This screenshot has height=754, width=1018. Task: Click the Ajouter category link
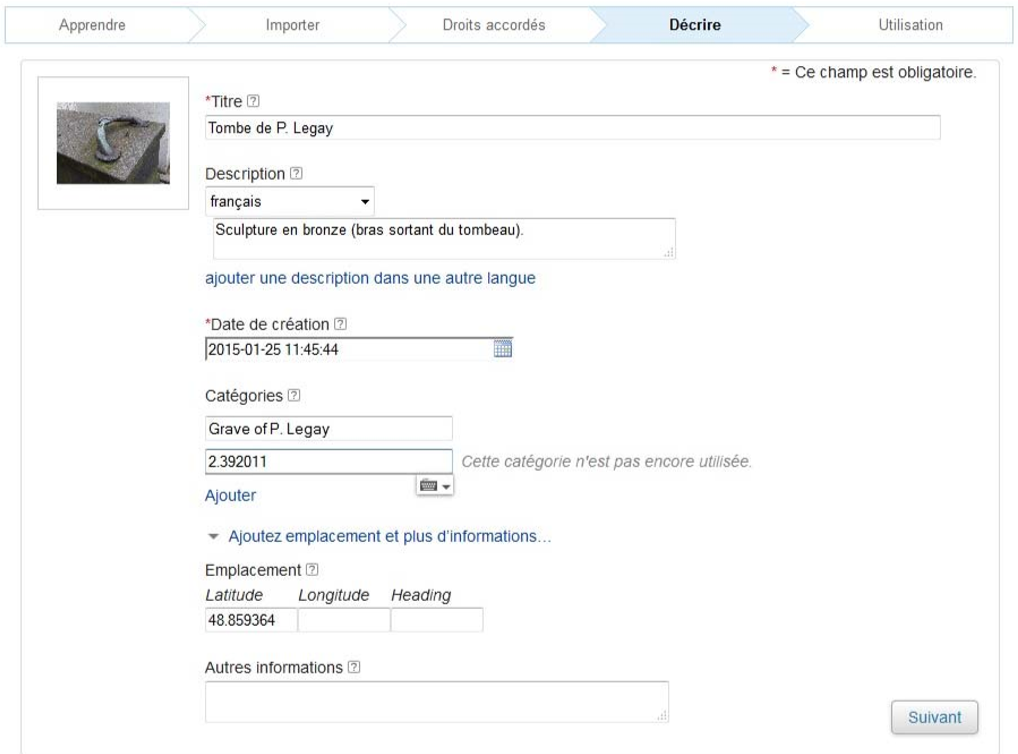coord(230,496)
